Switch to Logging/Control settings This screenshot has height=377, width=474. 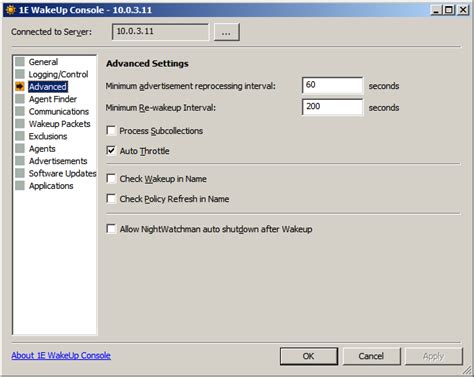point(58,74)
